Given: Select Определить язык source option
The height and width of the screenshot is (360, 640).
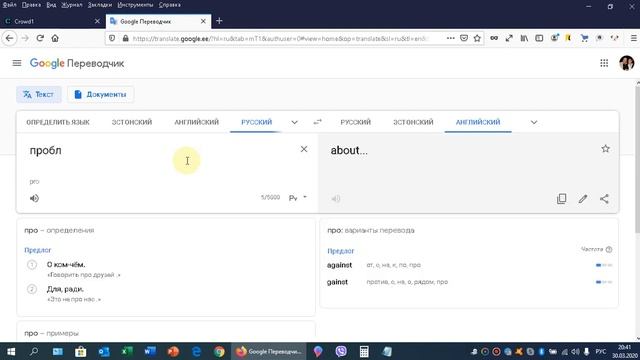Looking at the screenshot, I should click(x=58, y=122).
